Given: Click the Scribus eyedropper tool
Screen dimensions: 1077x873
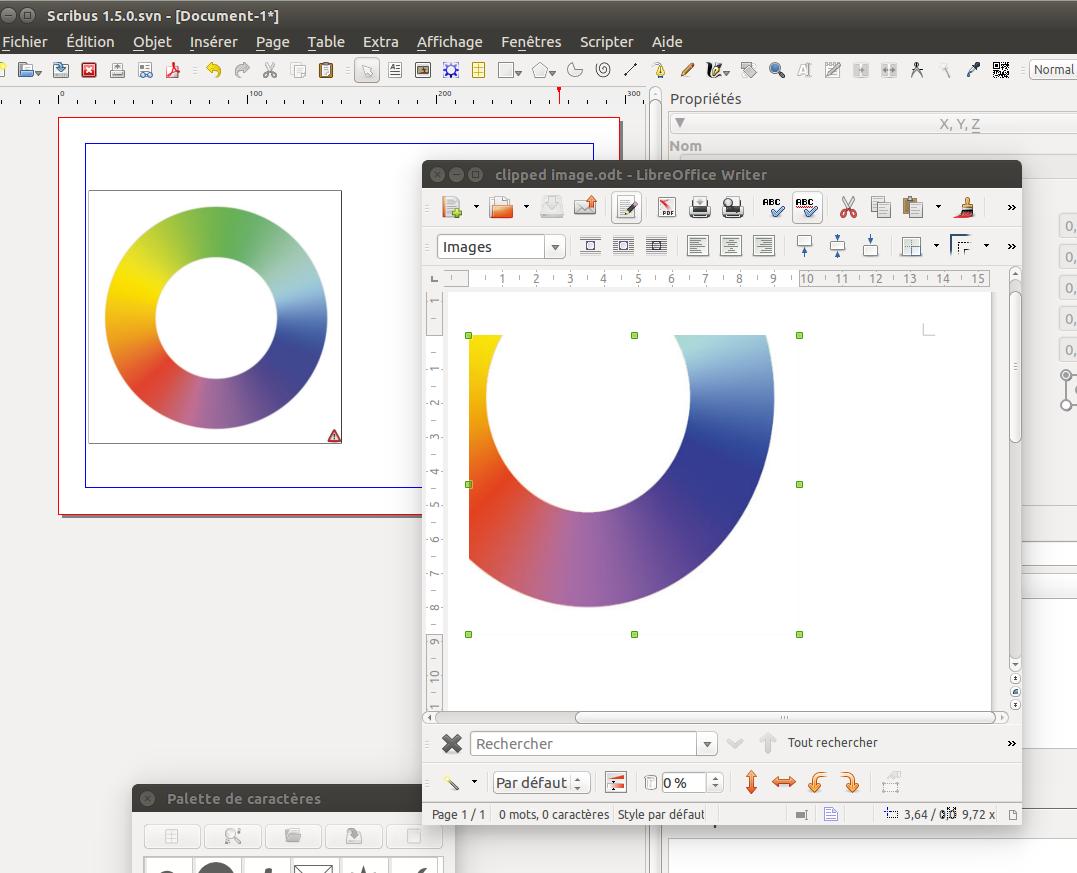Looking at the screenshot, I should tap(973, 70).
